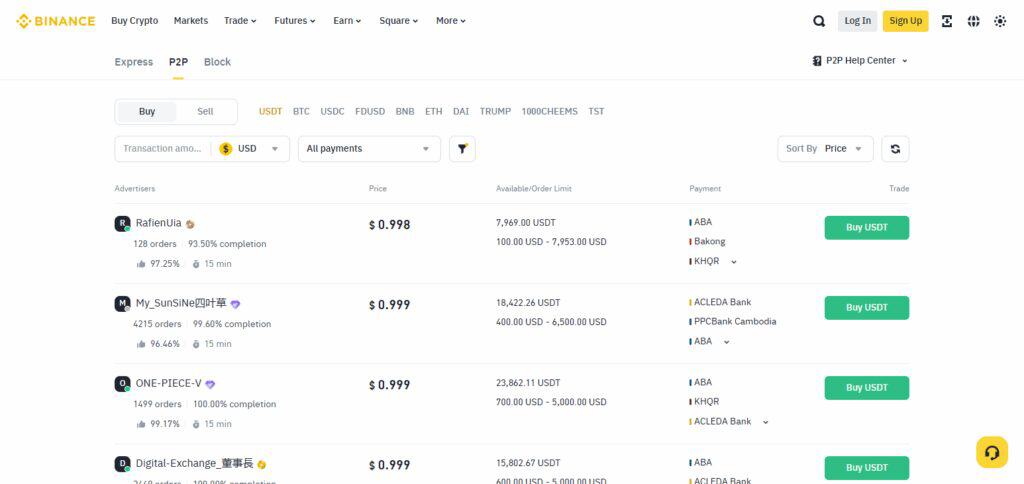Buy USDT from RafienUia
This screenshot has height=484, width=1024.
point(867,228)
